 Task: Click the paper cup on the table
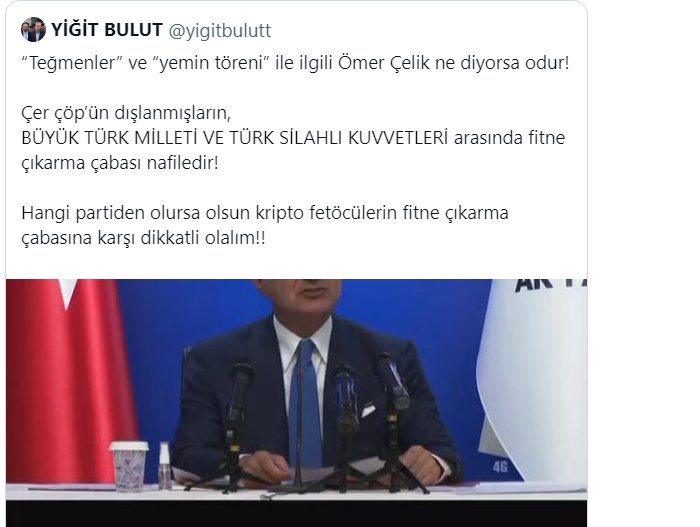pos(129,466)
